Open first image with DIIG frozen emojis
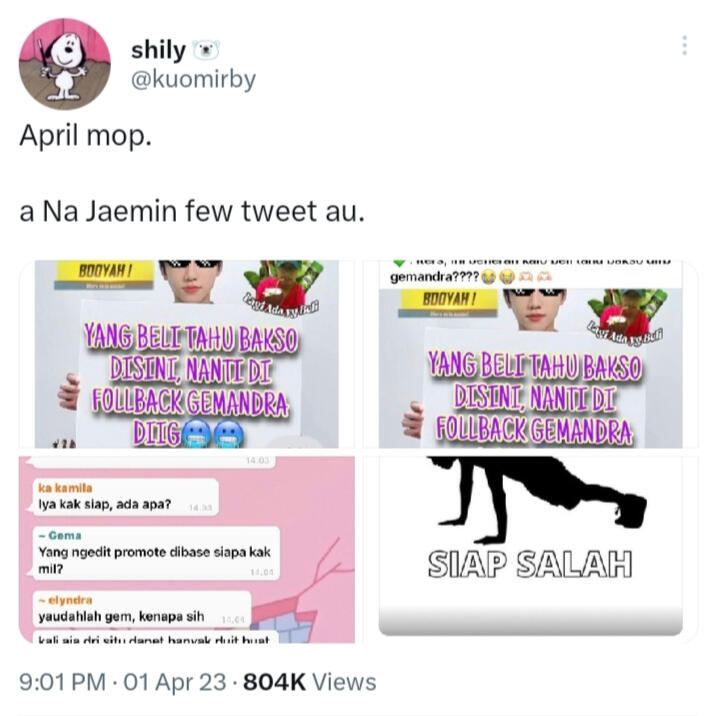Image resolution: width=716 pixels, height=716 pixels. click(x=187, y=354)
